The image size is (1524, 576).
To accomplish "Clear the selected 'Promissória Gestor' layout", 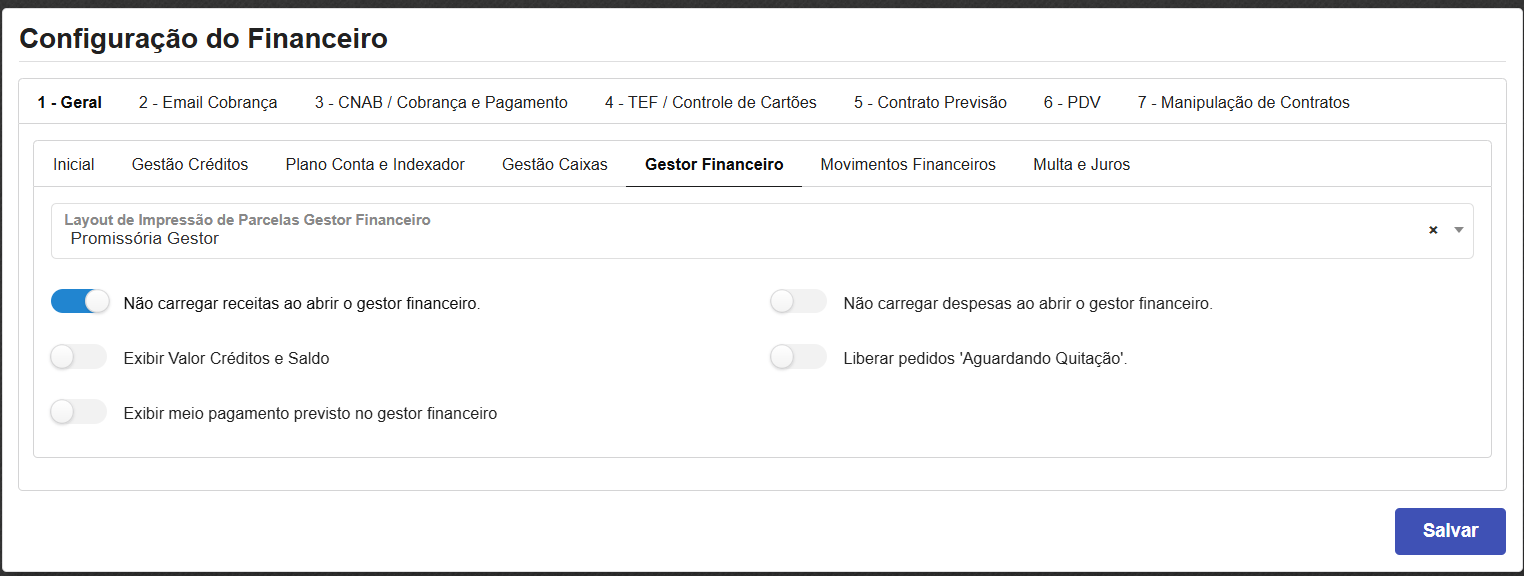I will click(x=1432, y=229).
